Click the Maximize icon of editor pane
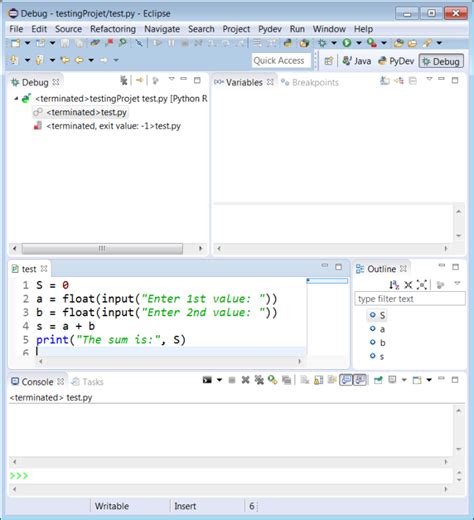Screen dimensions: 474x520 point(339,267)
